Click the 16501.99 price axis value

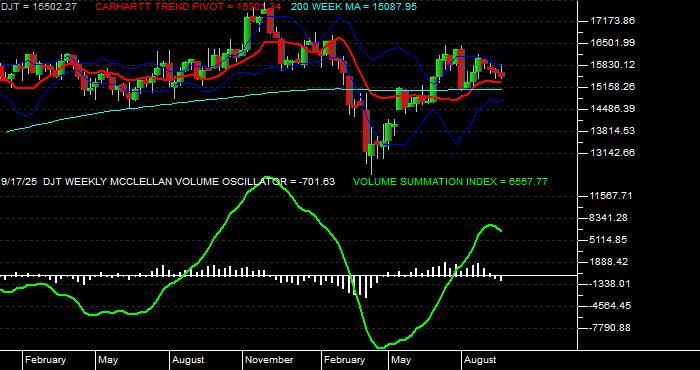612,43
